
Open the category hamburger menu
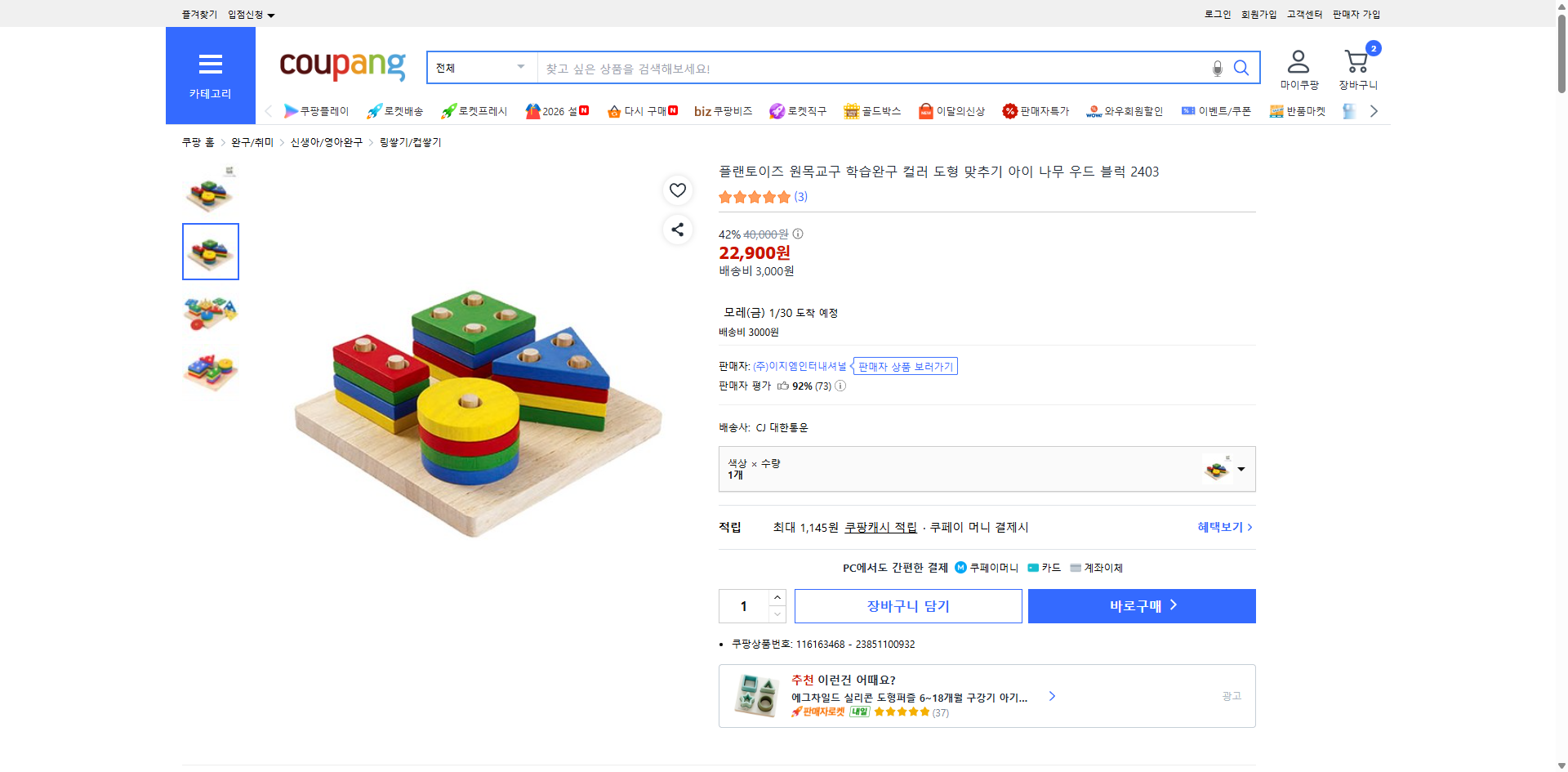tap(210, 65)
